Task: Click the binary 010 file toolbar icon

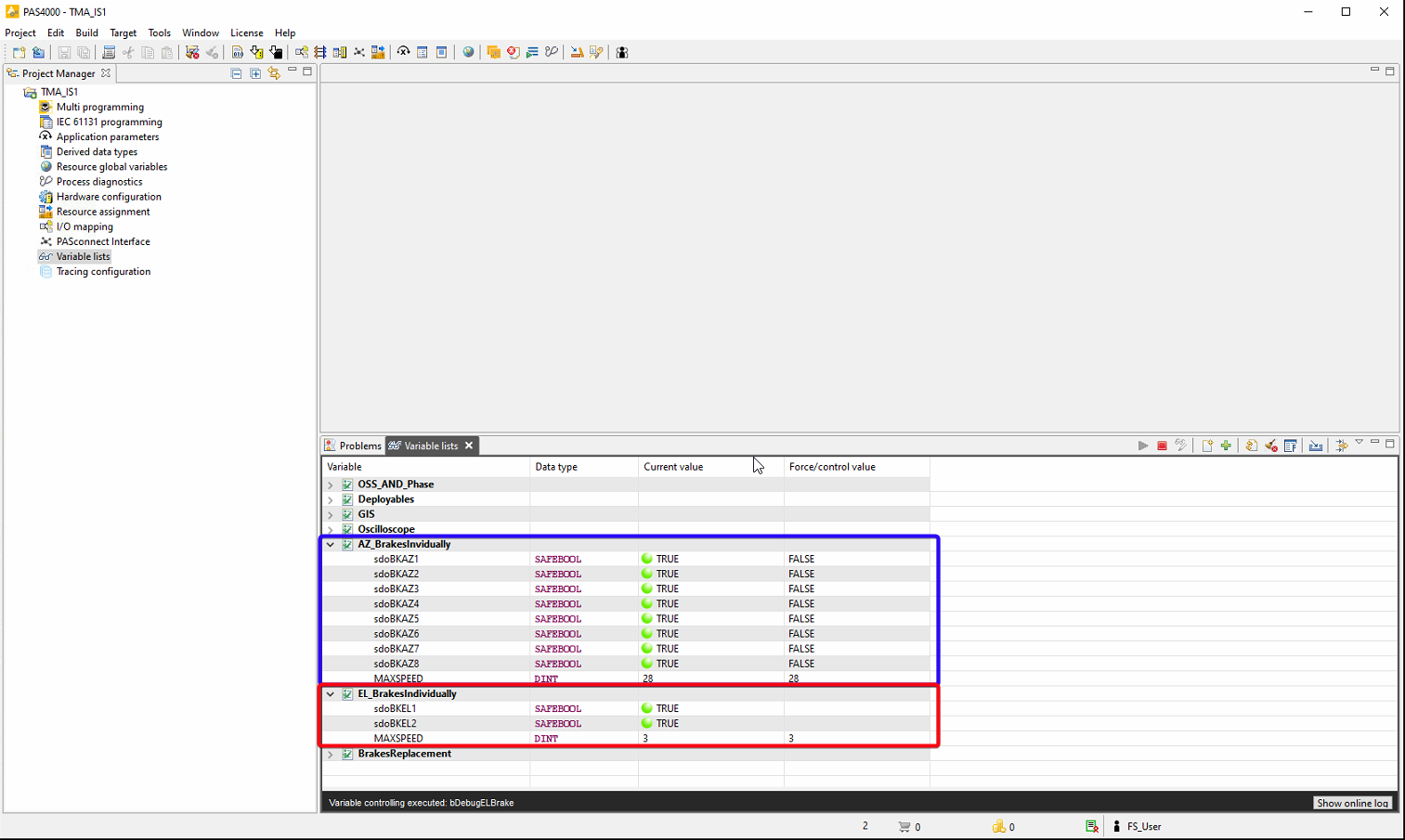Action: 237,53
